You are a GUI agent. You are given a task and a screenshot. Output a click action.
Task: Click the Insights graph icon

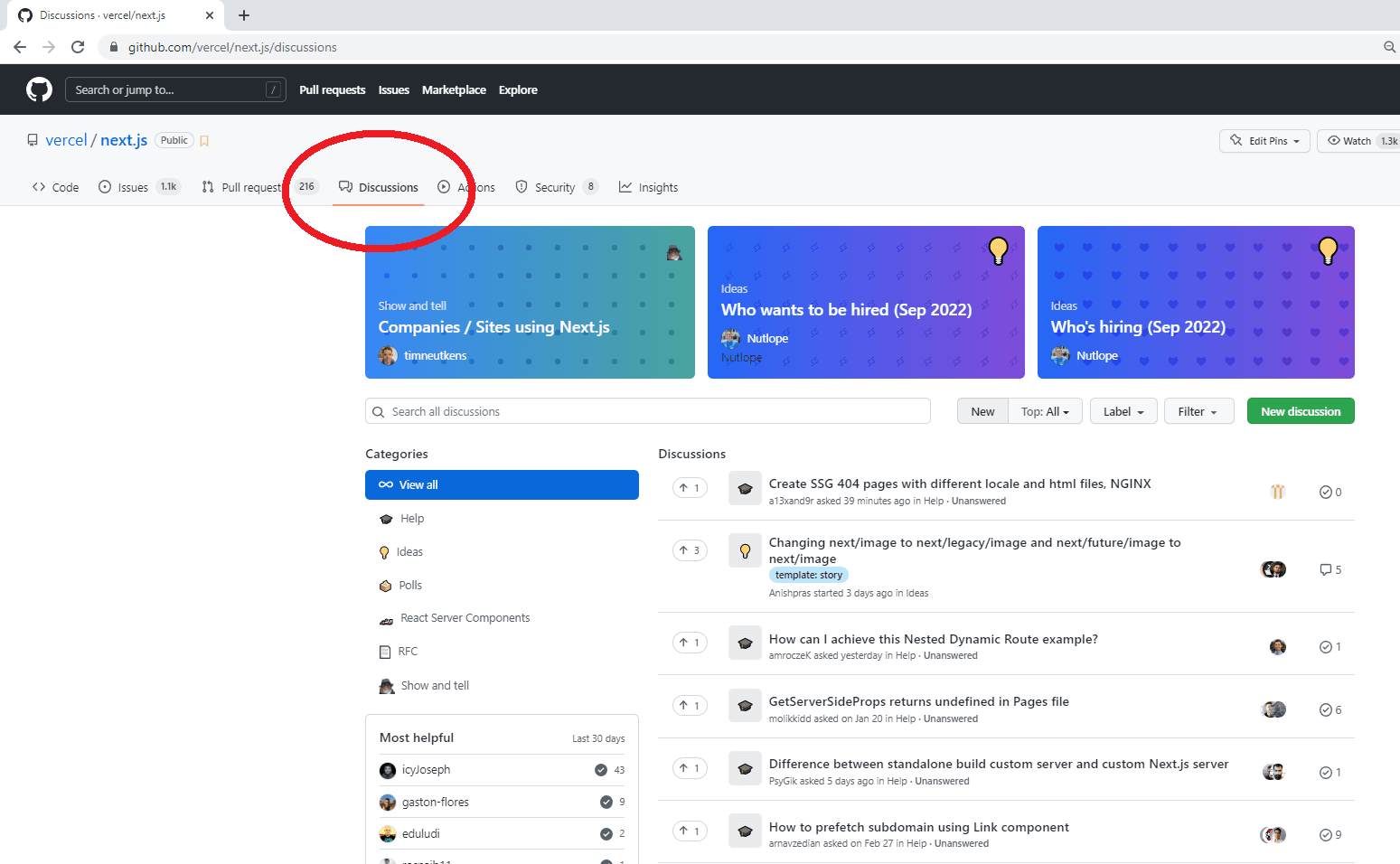(x=625, y=187)
